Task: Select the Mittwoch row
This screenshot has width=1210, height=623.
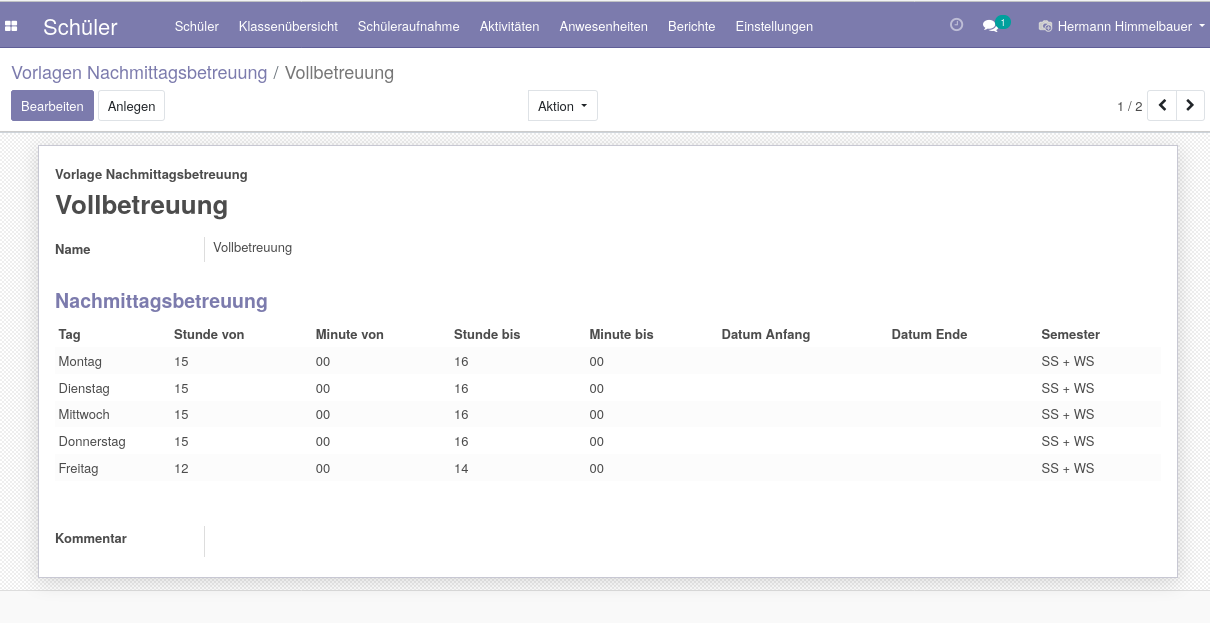Action: click(x=608, y=414)
